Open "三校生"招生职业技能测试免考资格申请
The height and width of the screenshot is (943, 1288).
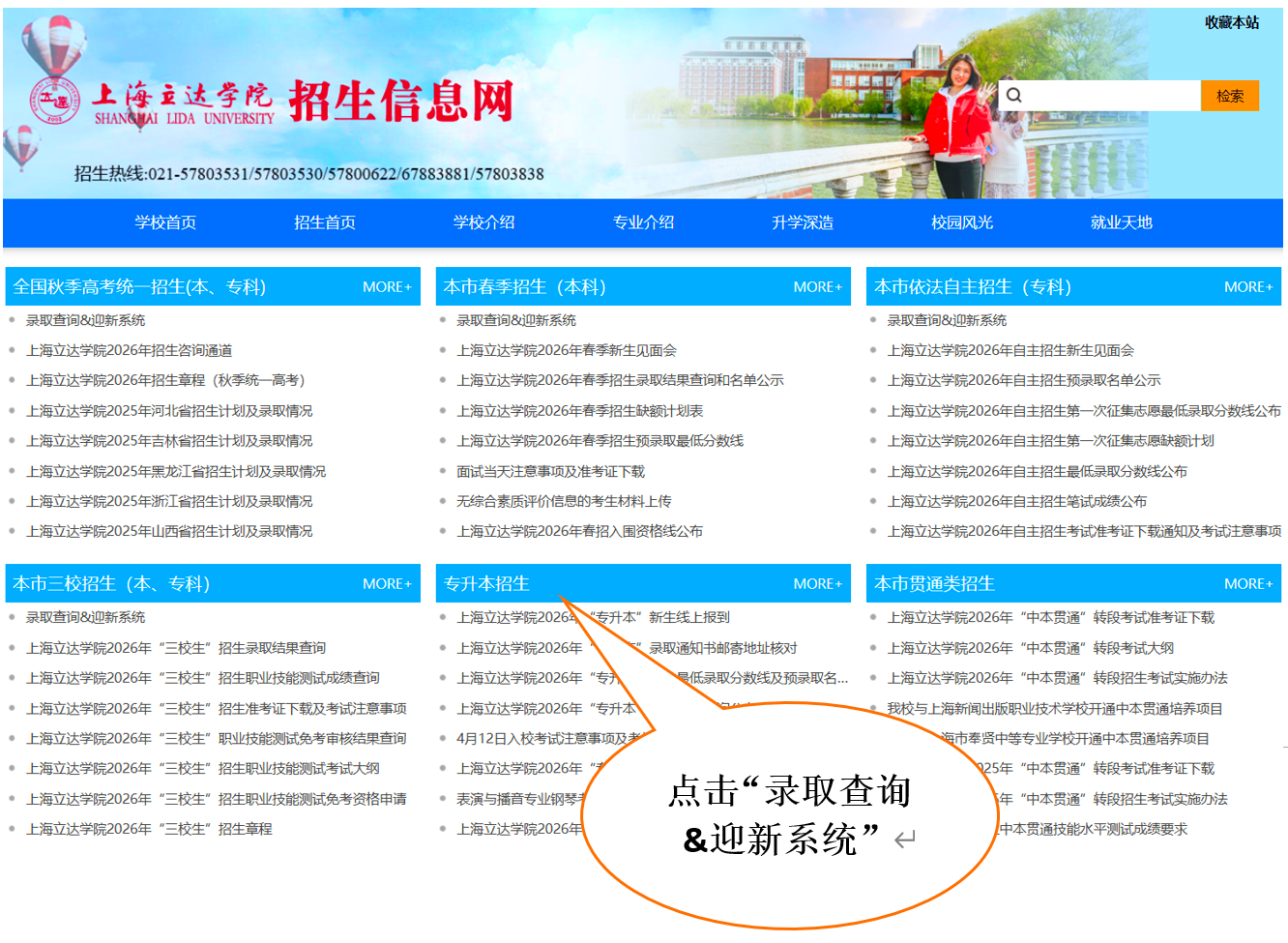click(217, 799)
